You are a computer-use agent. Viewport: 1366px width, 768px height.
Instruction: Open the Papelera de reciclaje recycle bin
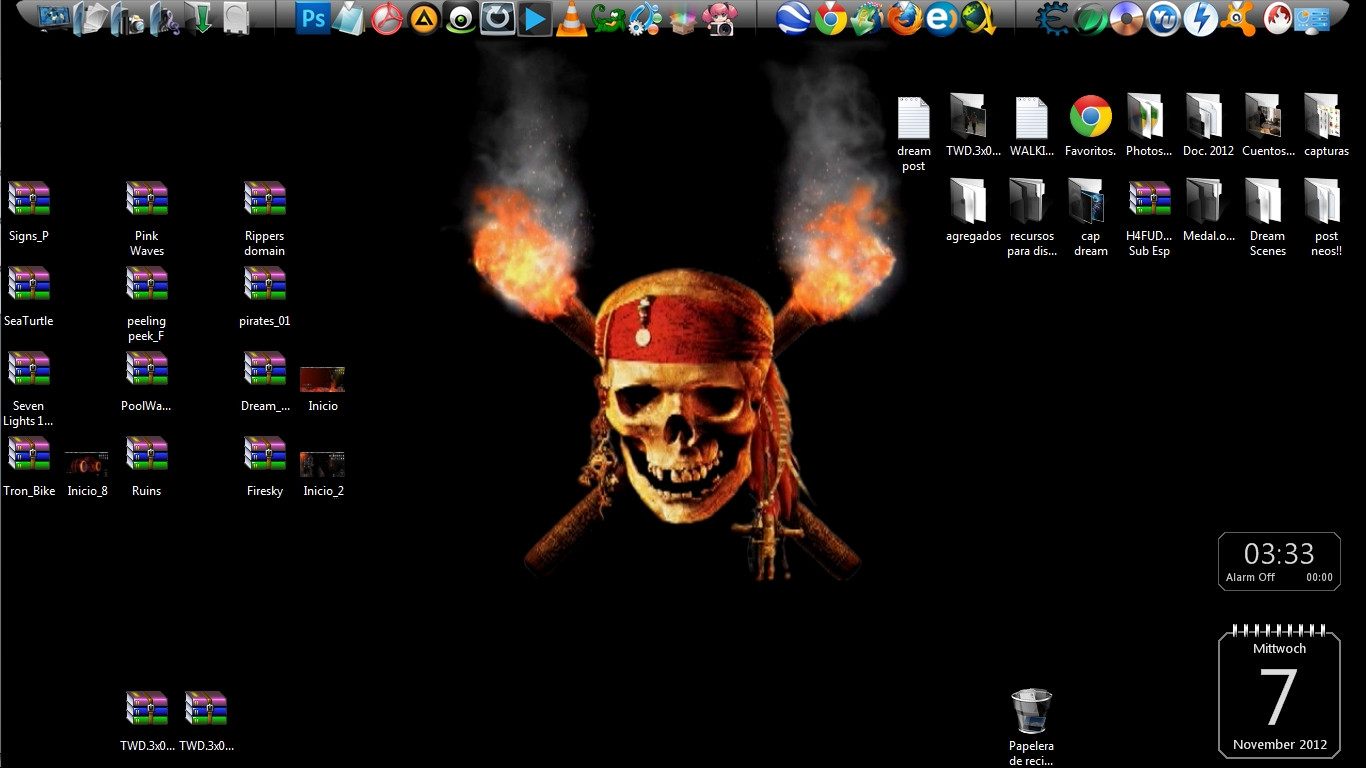point(1031,726)
